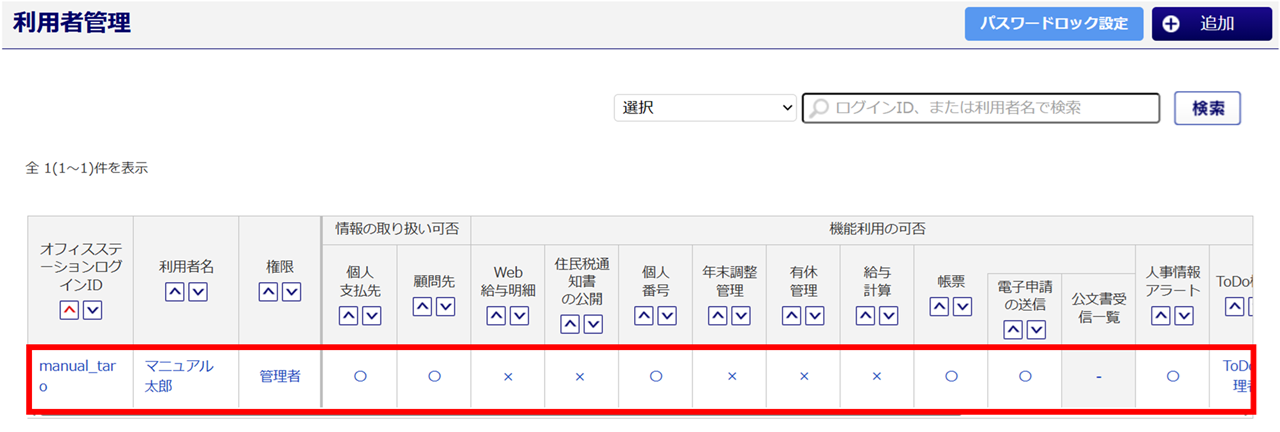The height and width of the screenshot is (432, 1280).
Task: Sort 給与計算 column descending
Action: click(889, 316)
